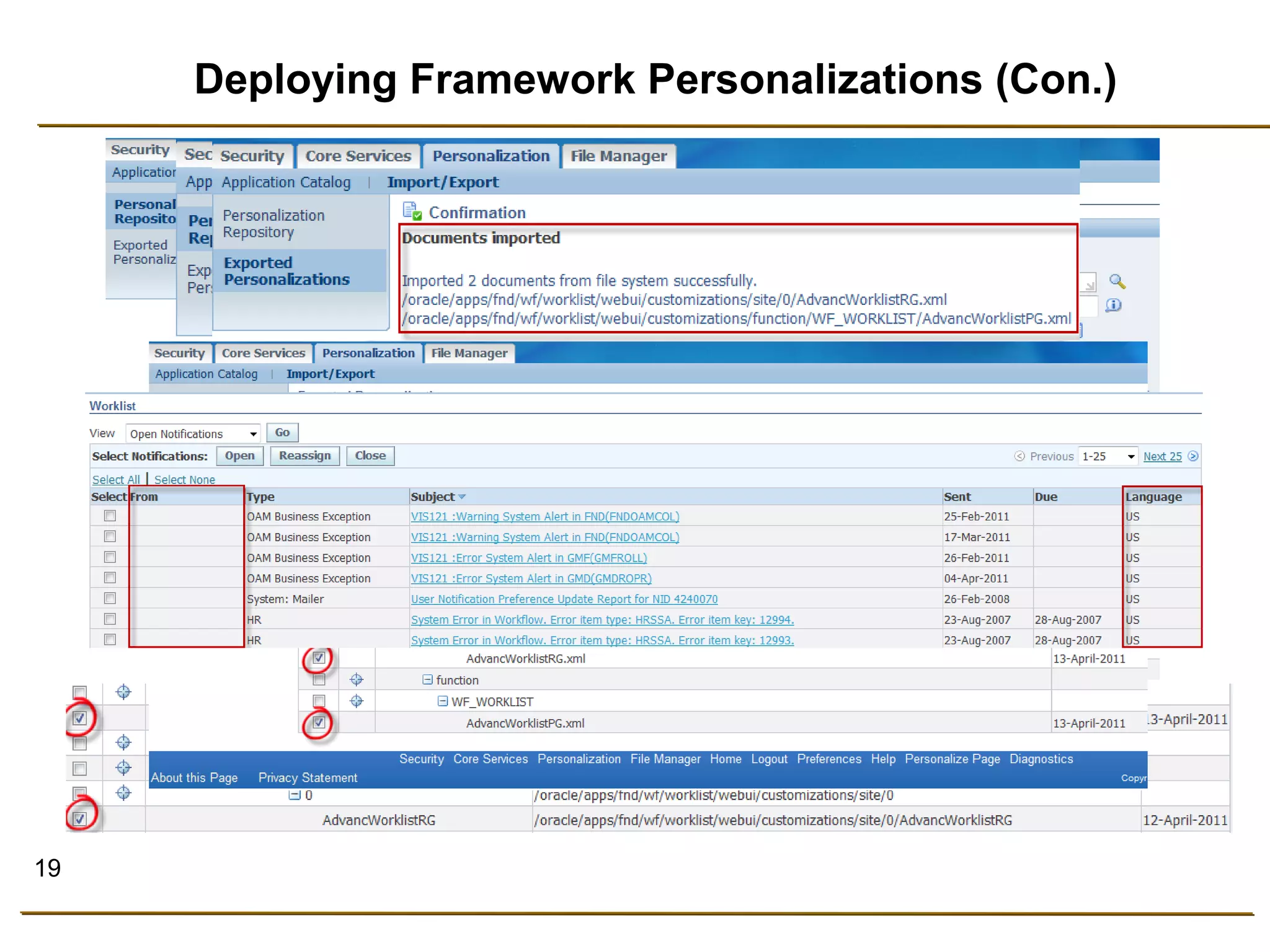Screen dimensions: 1270x952
Task: Click the Next arrow icon beside Next 25
Action: click(1193, 456)
